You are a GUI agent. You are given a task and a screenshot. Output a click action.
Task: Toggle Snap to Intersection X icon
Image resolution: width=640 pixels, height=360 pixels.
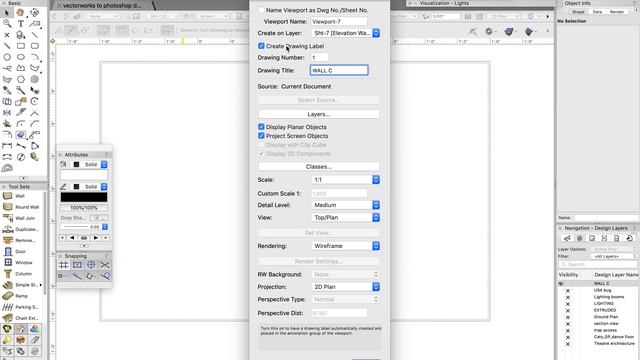105,265
